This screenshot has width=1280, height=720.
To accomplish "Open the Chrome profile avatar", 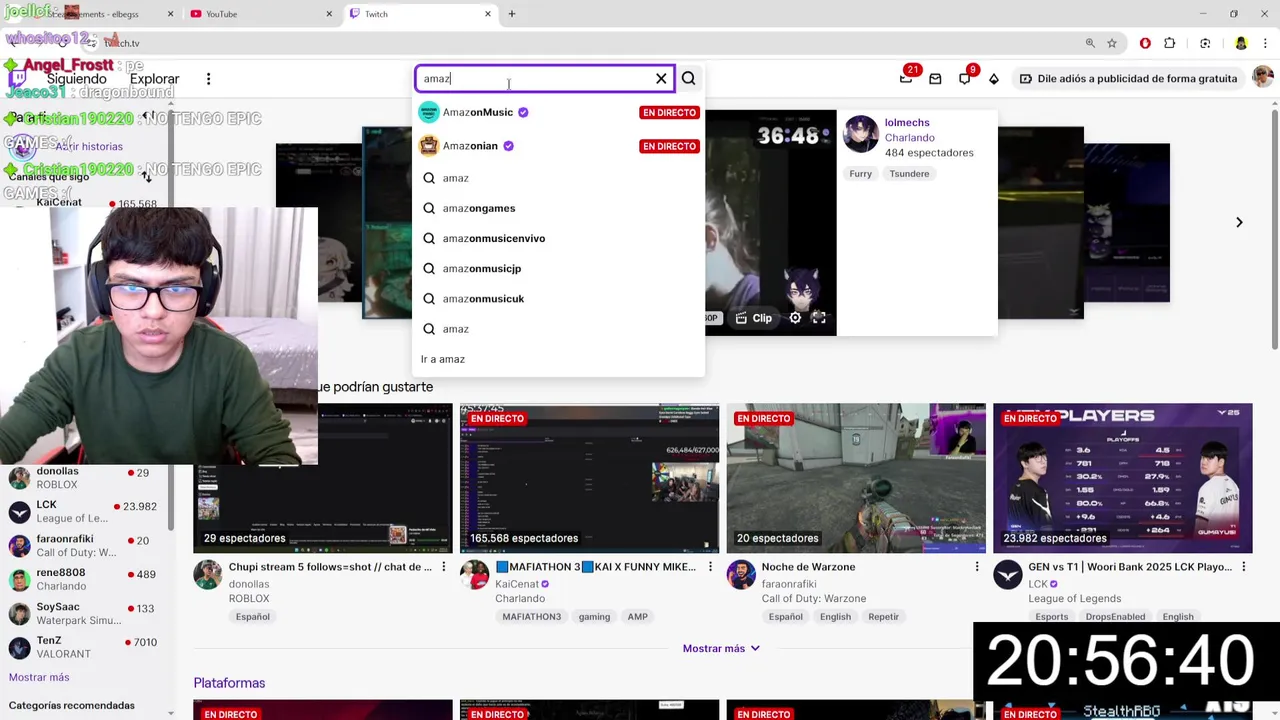I will tap(1241, 43).
